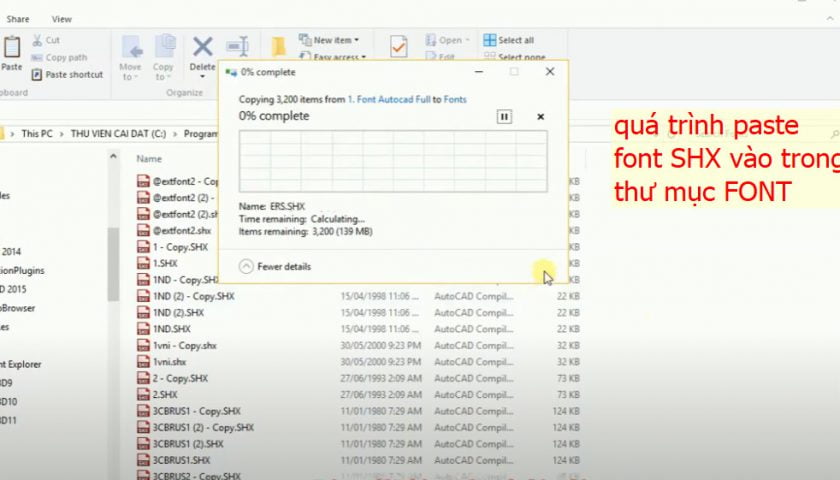This screenshot has width=840, height=480.
Task: Click the file icon beside 1ND.SHX
Action: (144, 329)
